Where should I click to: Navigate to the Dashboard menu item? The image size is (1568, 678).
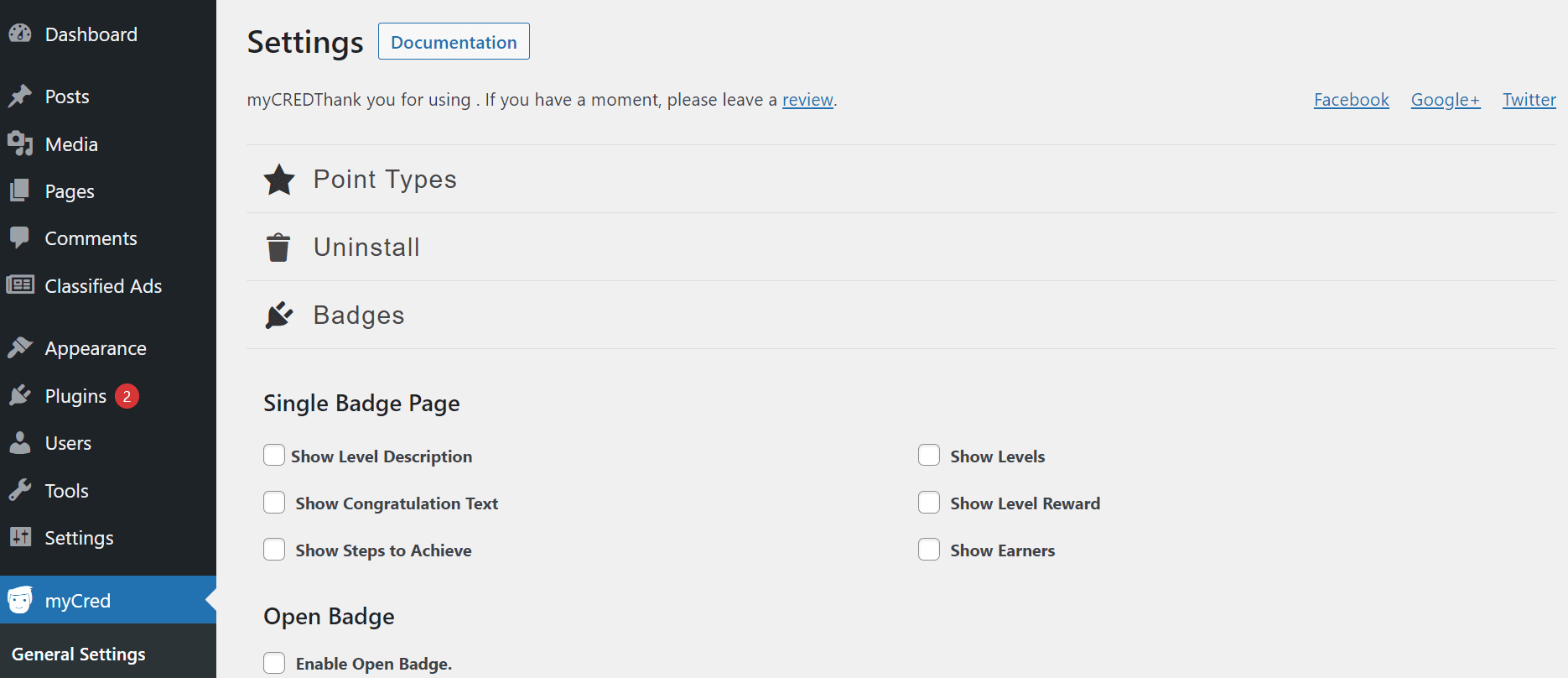click(x=91, y=34)
